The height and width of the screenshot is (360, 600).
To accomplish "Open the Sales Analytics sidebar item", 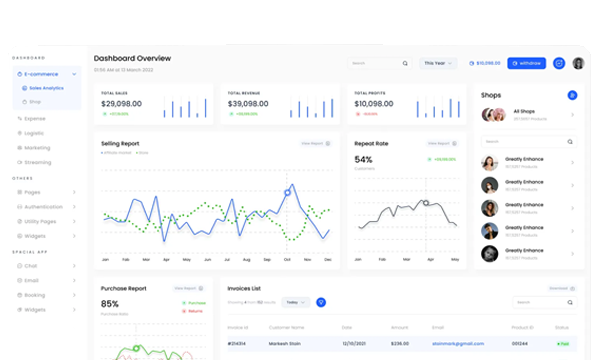I will coord(43,88).
